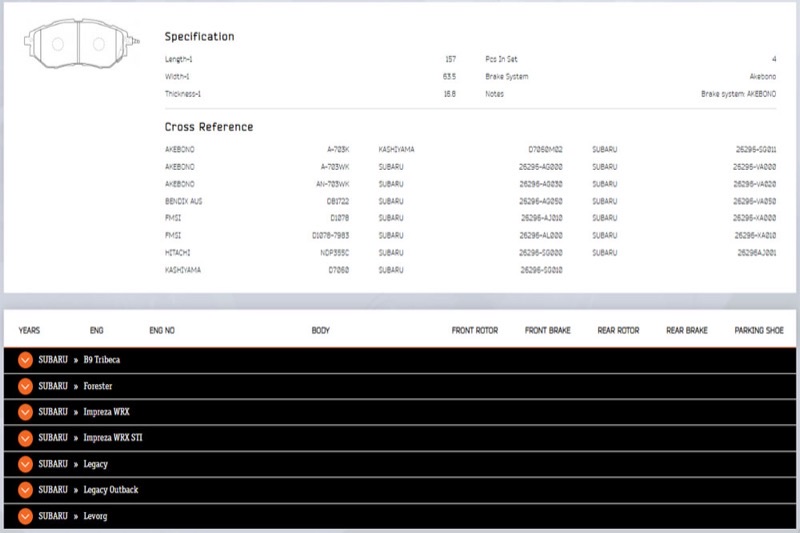The height and width of the screenshot is (533, 800).
Task: Click the Levorg orange chevron icon
Action: tap(25, 516)
